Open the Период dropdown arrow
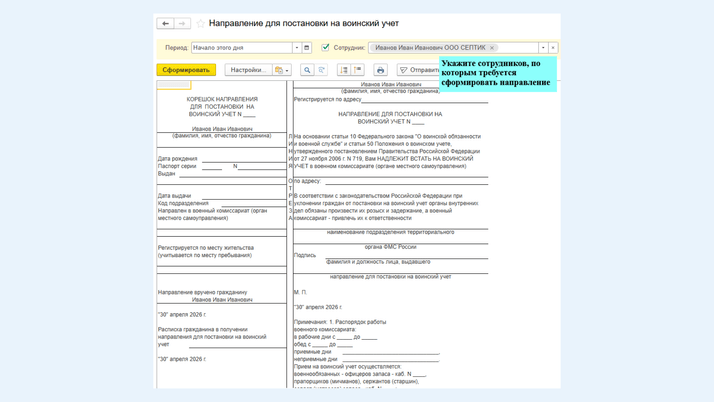The image size is (714, 402). click(297, 47)
